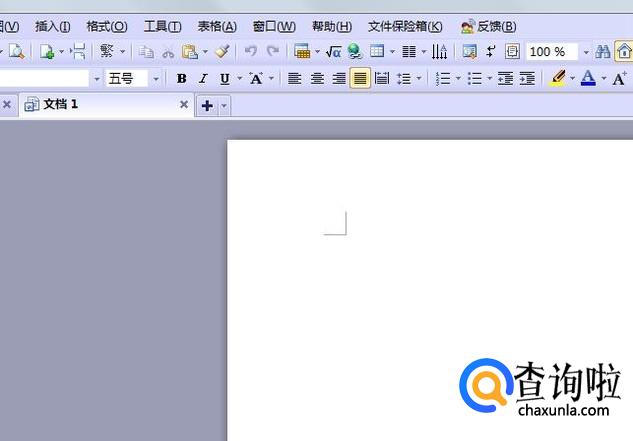This screenshot has width=633, height=441.
Task: Open the 帮助(H) menu
Action: click(332, 26)
